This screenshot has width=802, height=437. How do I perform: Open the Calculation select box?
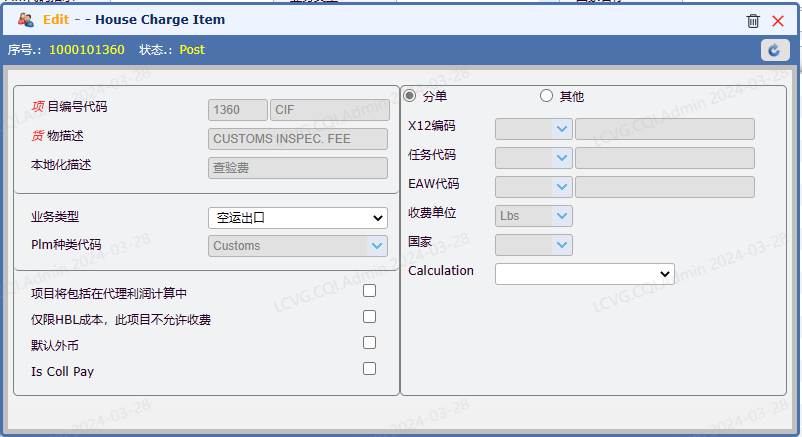[585, 274]
